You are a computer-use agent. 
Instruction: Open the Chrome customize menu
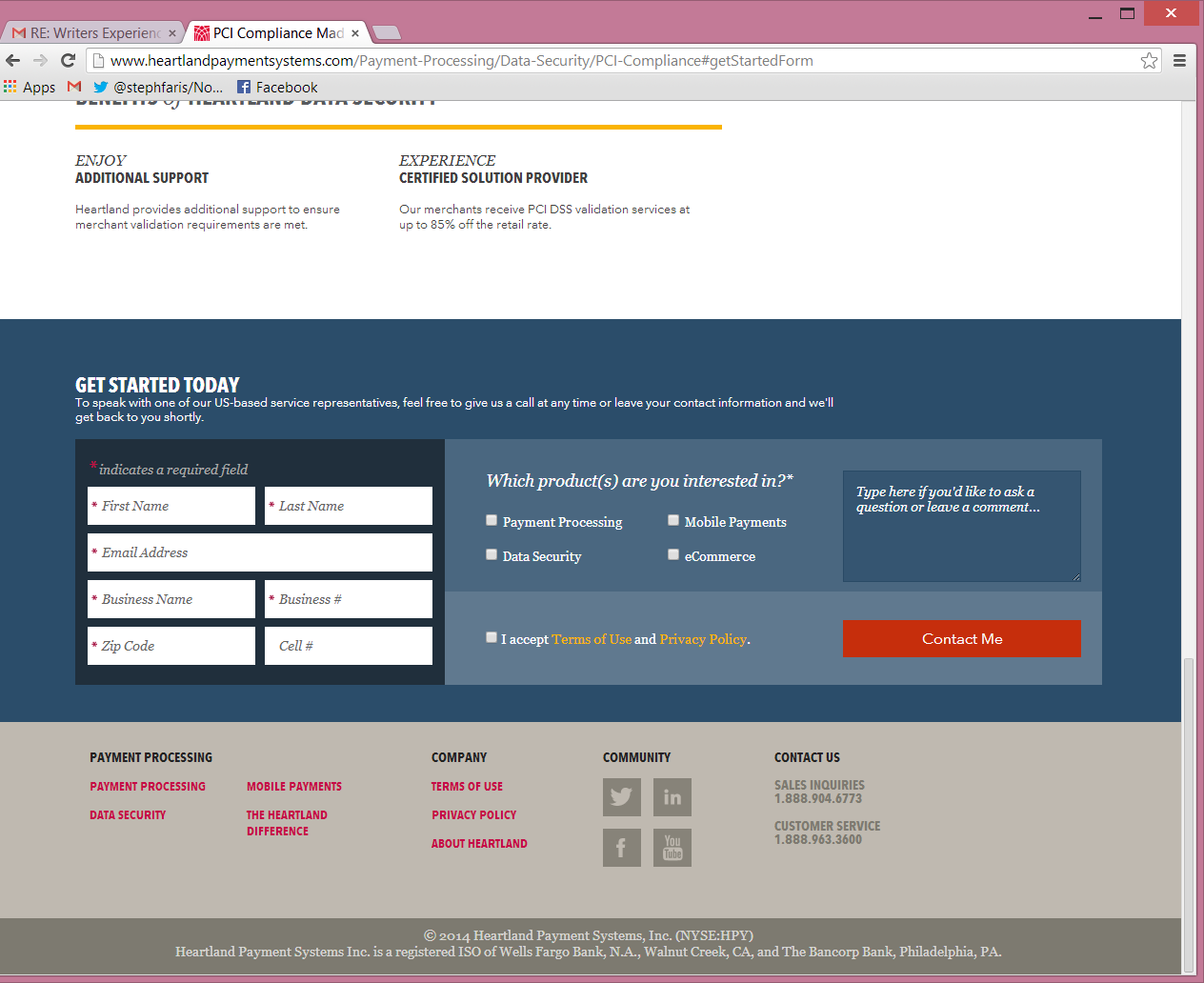[1179, 60]
